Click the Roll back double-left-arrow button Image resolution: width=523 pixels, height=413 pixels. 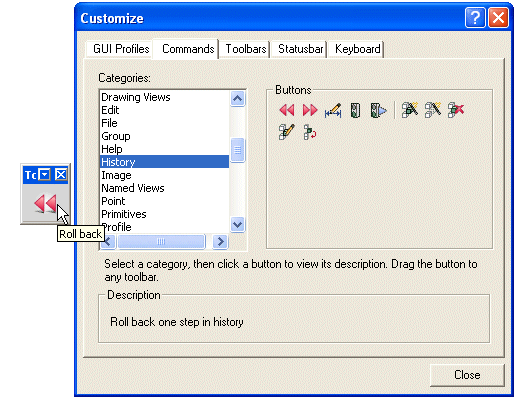click(x=287, y=110)
